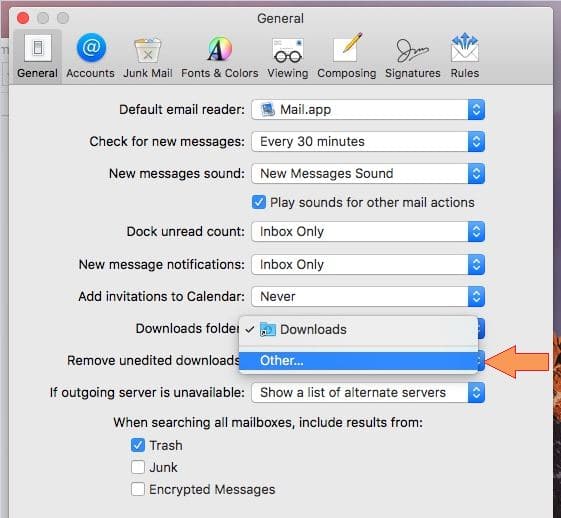Close the General preferences window

point(23,18)
